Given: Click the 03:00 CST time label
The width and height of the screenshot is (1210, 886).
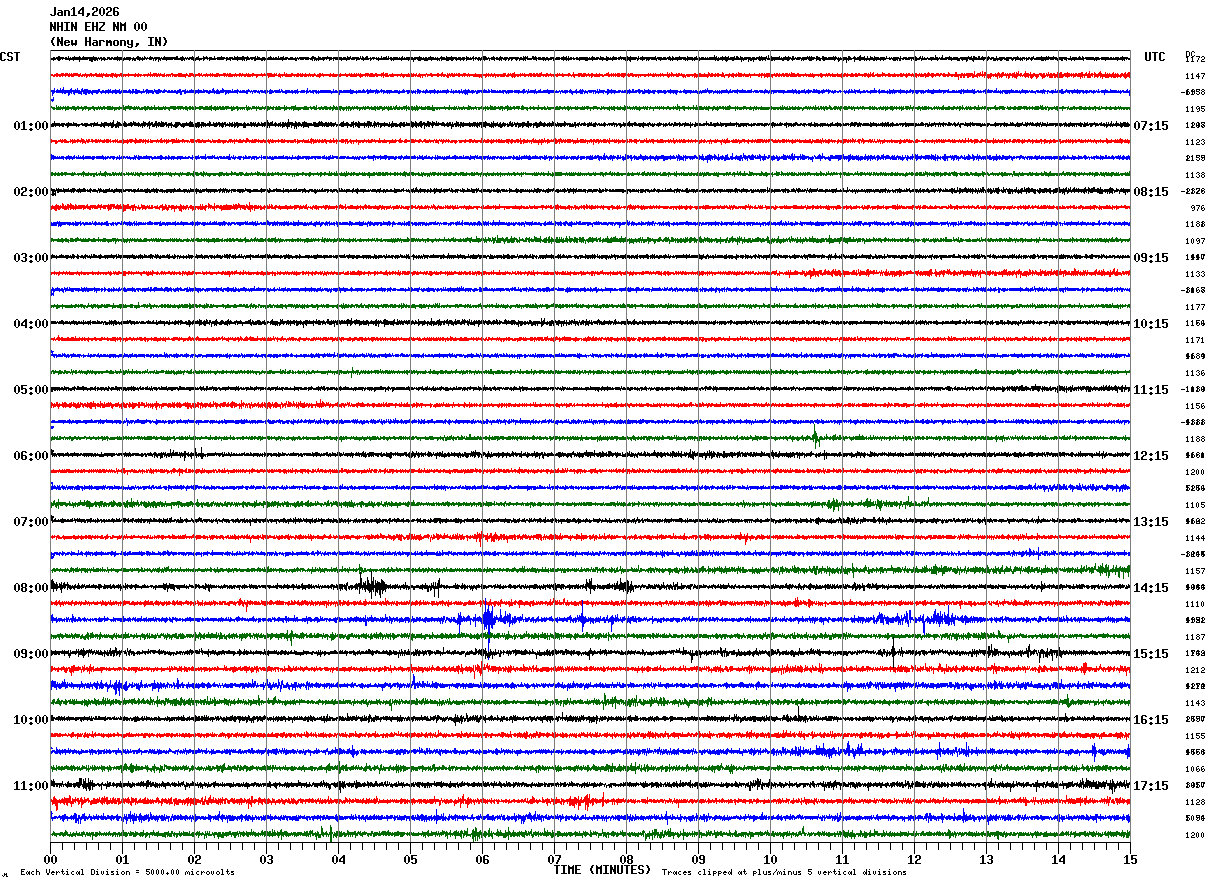Looking at the screenshot, I should [31, 258].
